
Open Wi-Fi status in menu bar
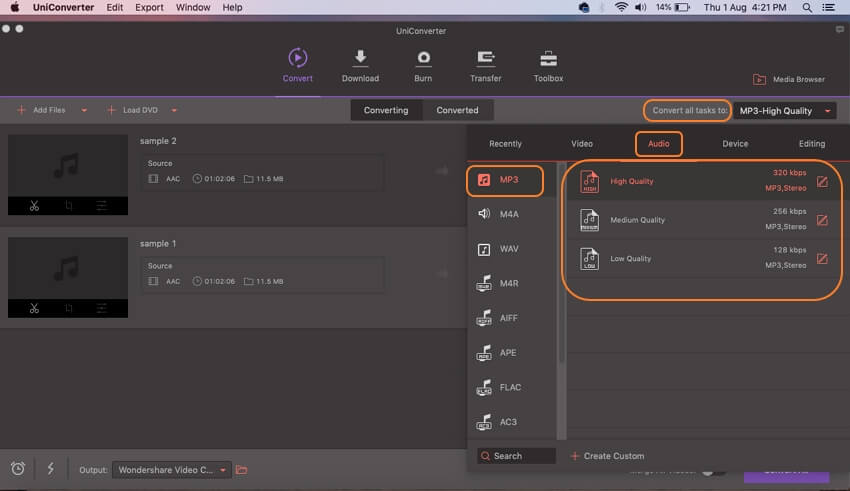click(x=621, y=8)
